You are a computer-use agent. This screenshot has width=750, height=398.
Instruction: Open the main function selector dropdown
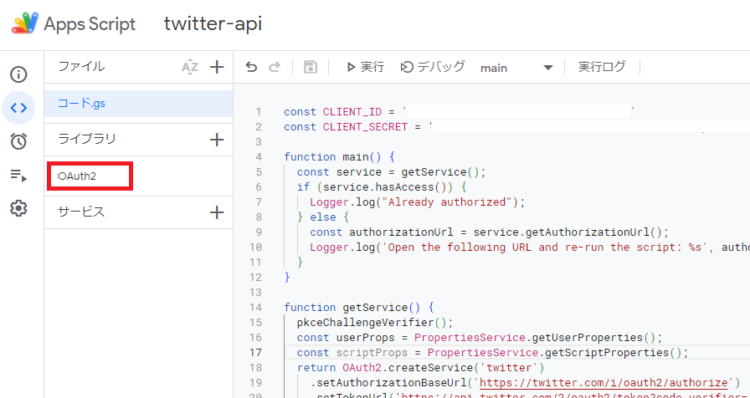pyautogui.click(x=517, y=68)
